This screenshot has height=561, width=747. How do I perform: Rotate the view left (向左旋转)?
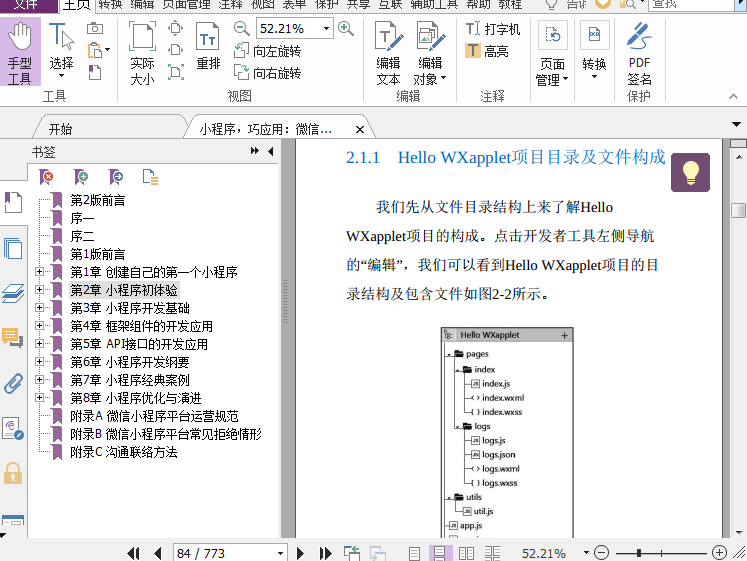point(268,50)
